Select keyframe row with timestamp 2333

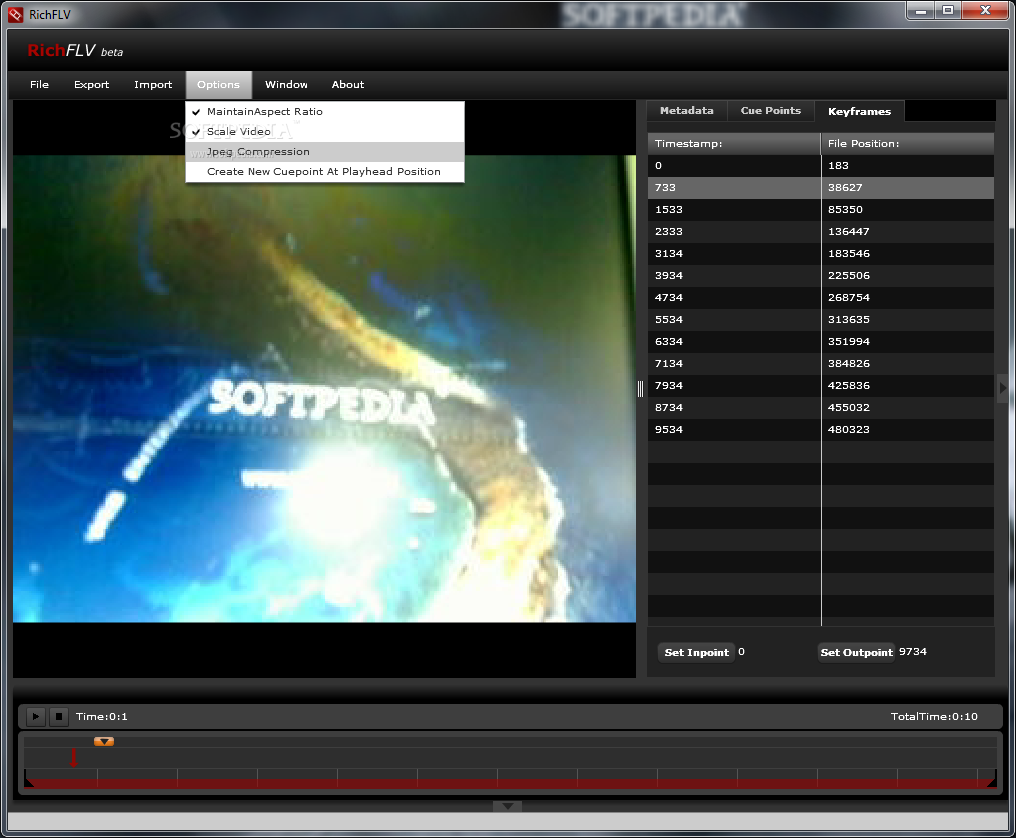(821, 231)
